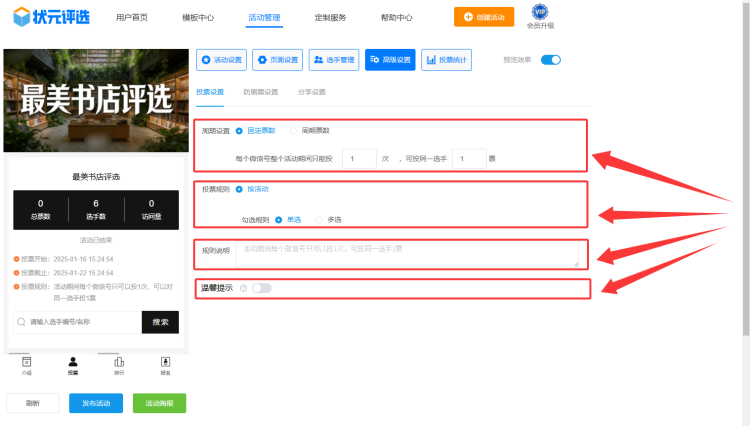Click the 最美书店评选 banner image
The width and height of the screenshot is (750, 426).
click(96, 100)
